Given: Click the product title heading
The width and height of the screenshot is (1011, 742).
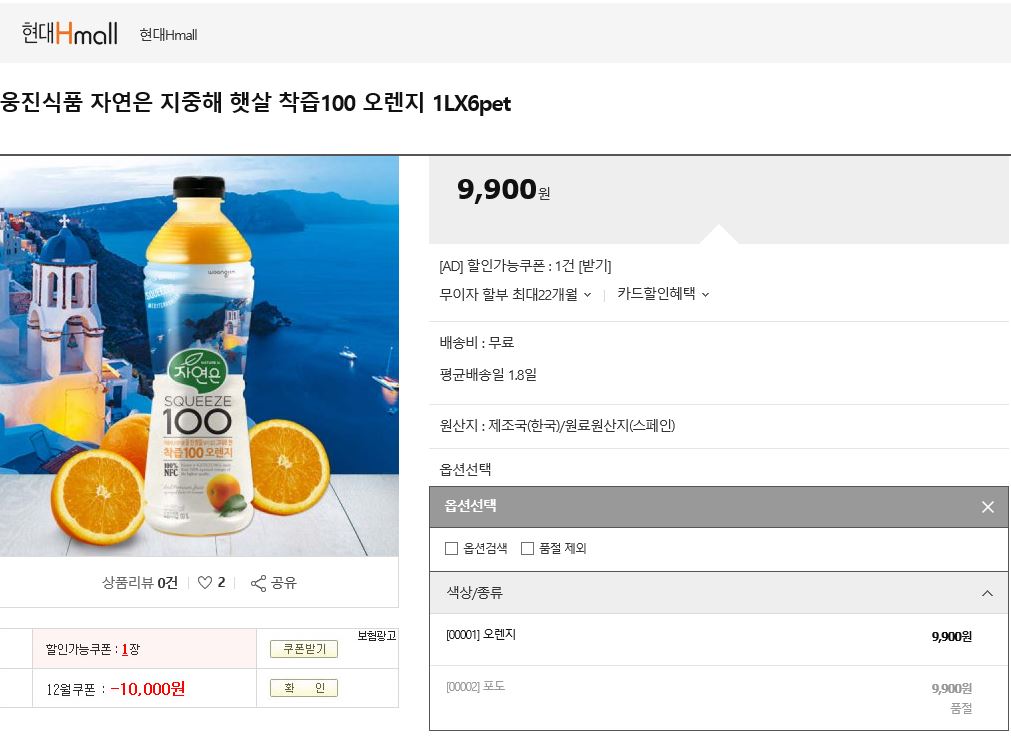Looking at the screenshot, I should (x=256, y=104).
